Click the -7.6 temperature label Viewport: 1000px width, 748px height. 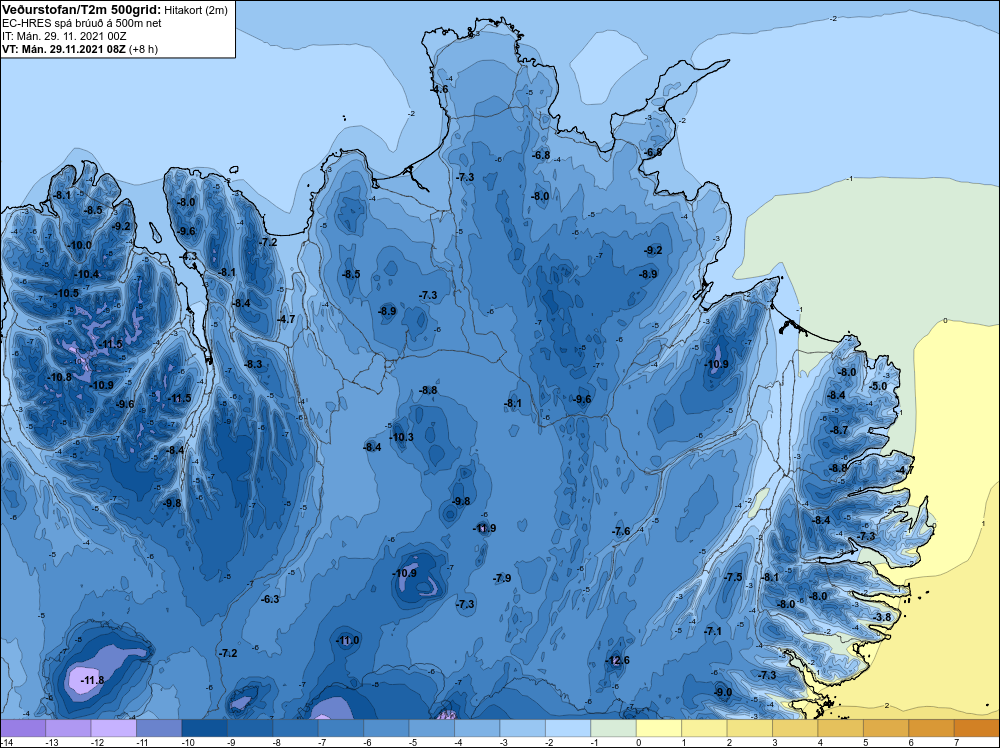pos(621,531)
